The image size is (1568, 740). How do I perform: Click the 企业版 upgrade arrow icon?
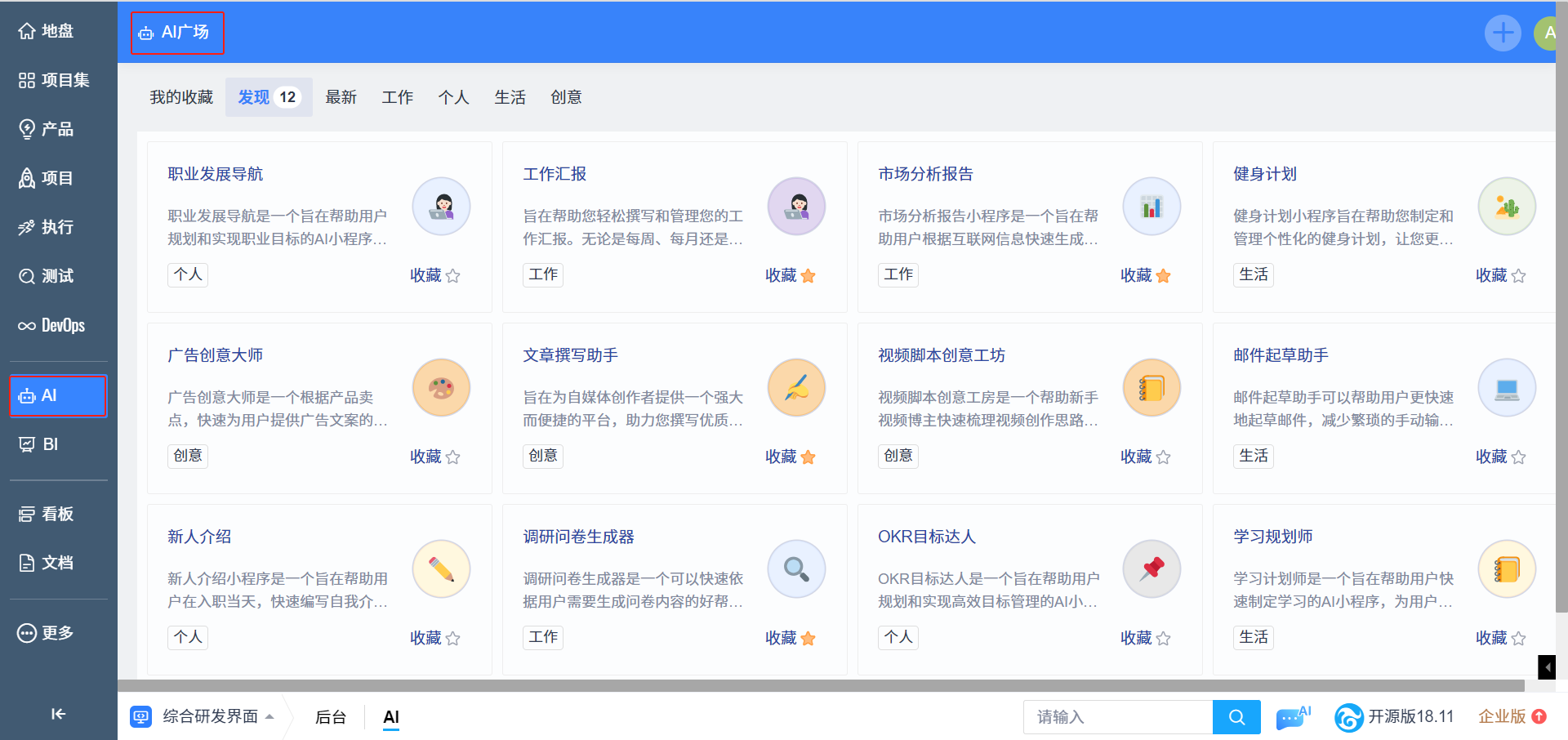[x=1539, y=716]
